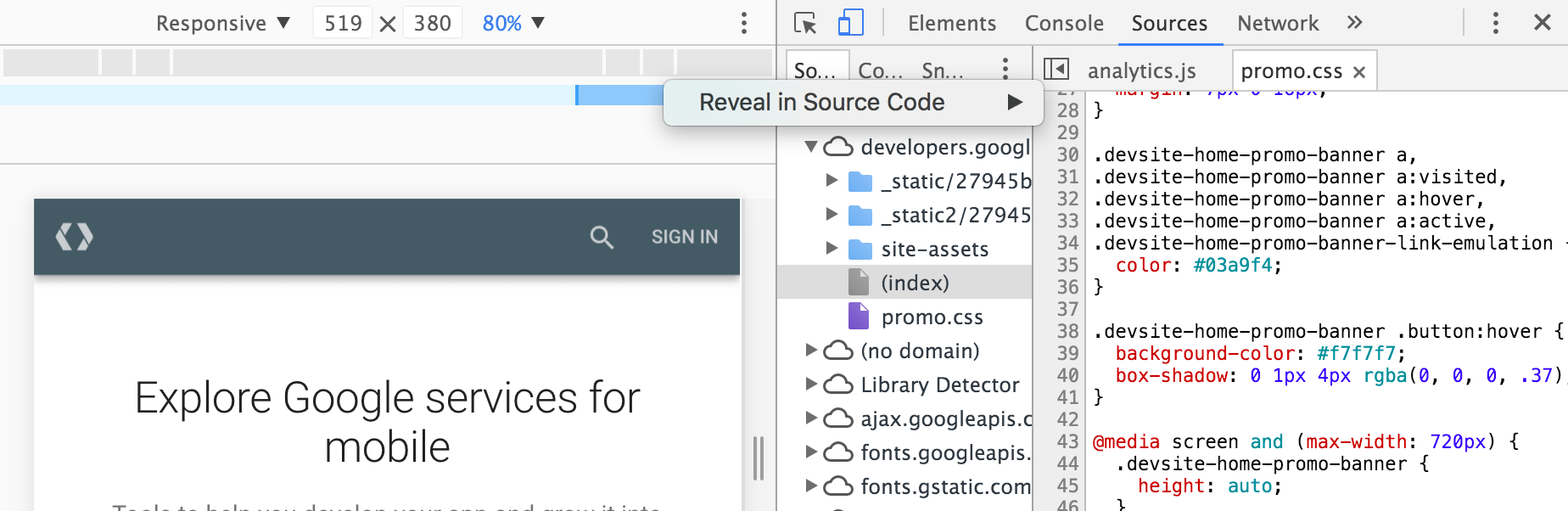Screen dimensions: 1568x511
Task: Click the page search magnifier icon
Action: pyautogui.click(x=602, y=237)
